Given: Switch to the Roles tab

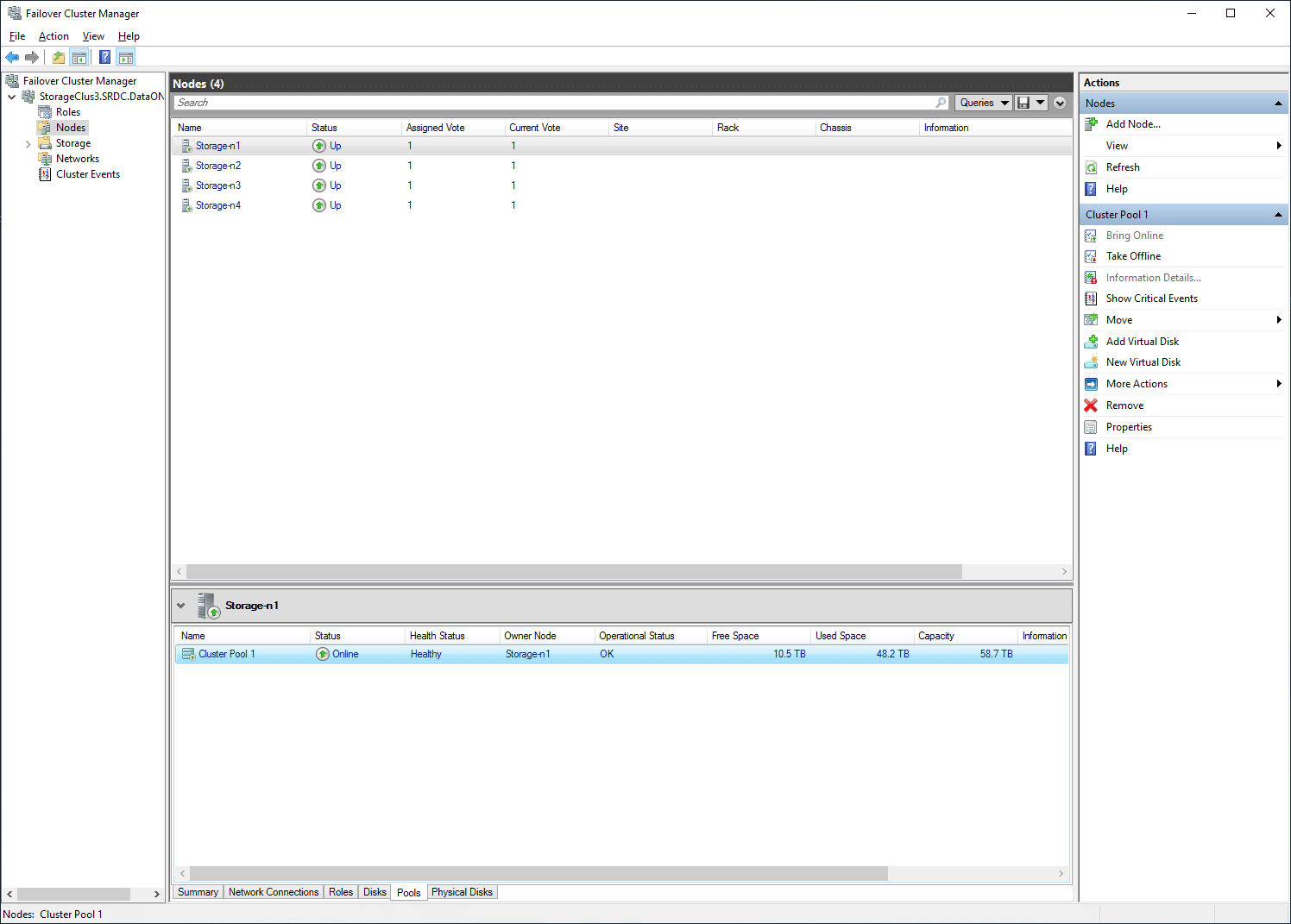Looking at the screenshot, I should pos(341,892).
